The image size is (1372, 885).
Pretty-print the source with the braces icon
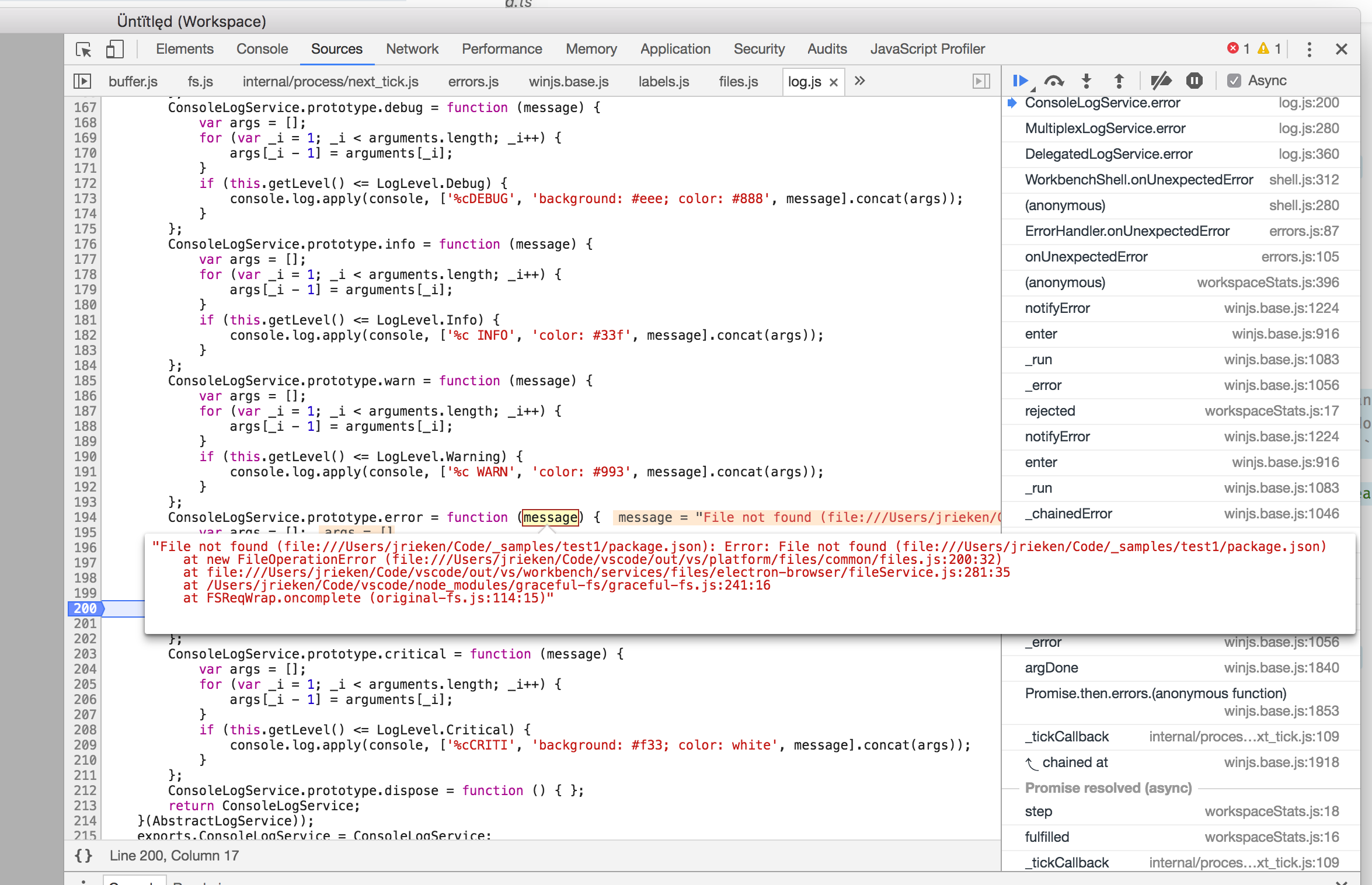pyautogui.click(x=83, y=856)
